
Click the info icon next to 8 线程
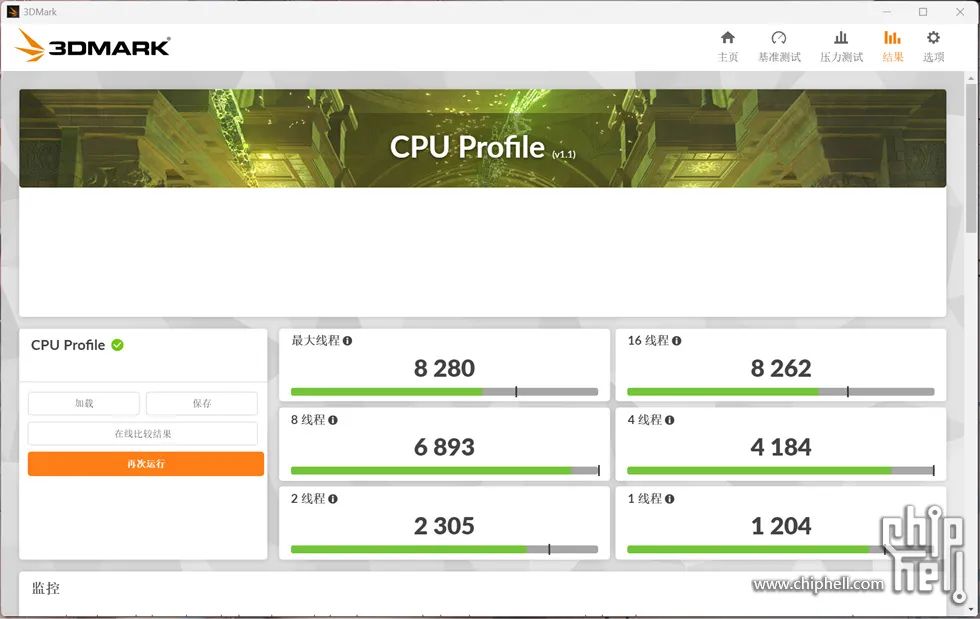click(332, 420)
